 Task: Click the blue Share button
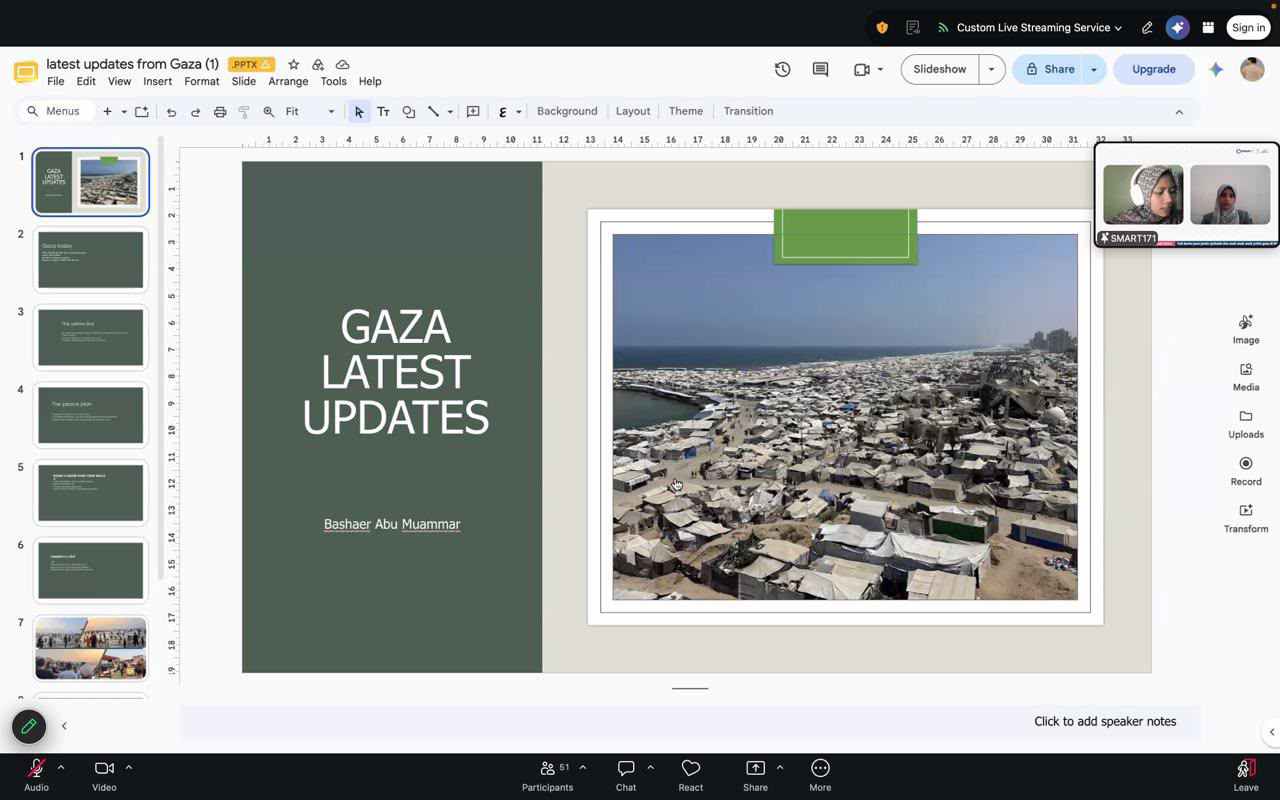pyautogui.click(x=1049, y=69)
